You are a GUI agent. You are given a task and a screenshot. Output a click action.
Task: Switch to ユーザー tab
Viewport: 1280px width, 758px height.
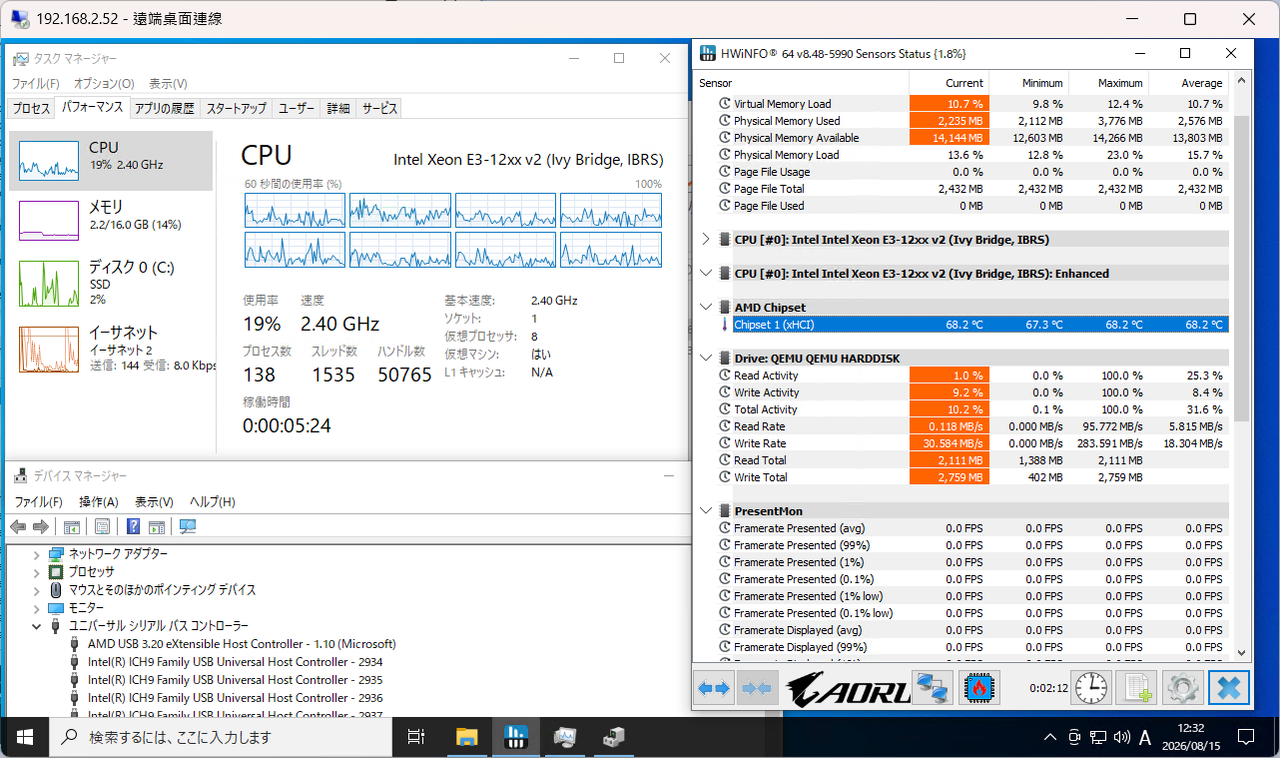(296, 108)
